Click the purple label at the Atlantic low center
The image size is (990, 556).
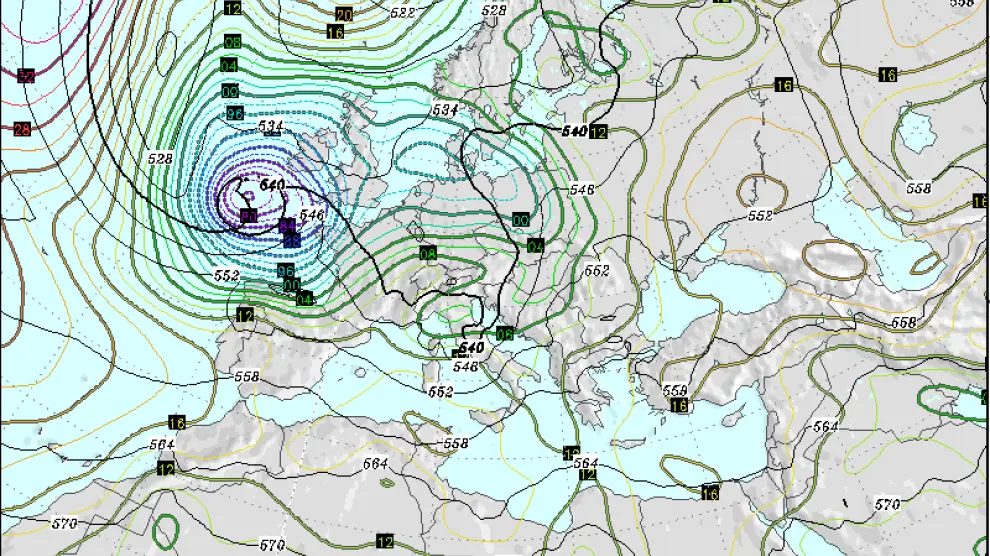tap(248, 216)
